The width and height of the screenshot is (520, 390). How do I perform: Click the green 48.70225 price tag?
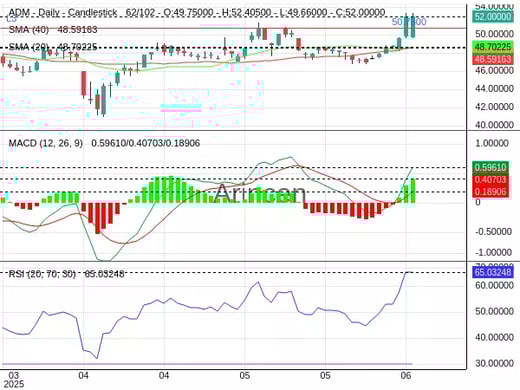(x=493, y=47)
